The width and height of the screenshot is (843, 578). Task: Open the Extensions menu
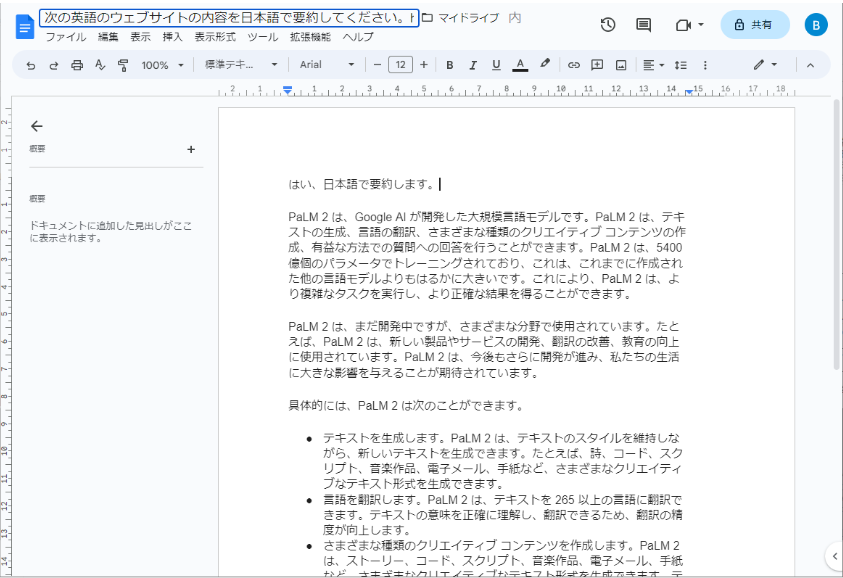310,37
